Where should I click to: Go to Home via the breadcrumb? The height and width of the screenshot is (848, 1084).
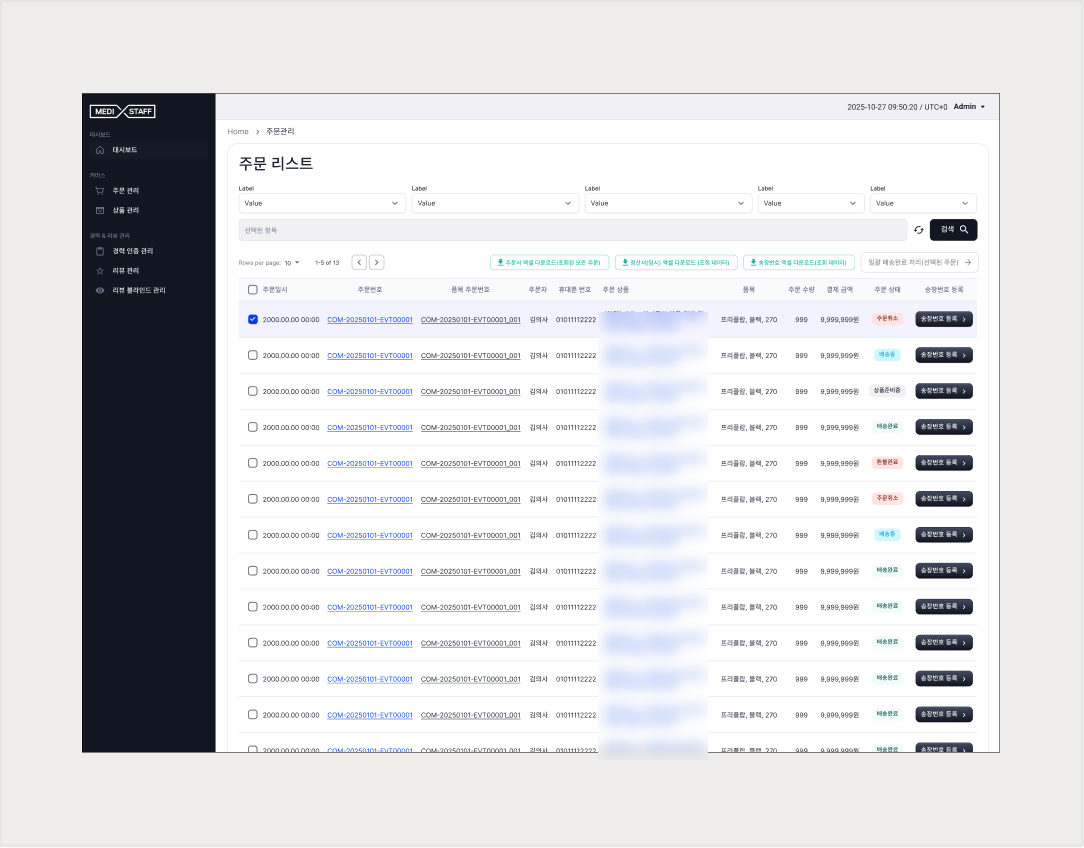coord(238,131)
